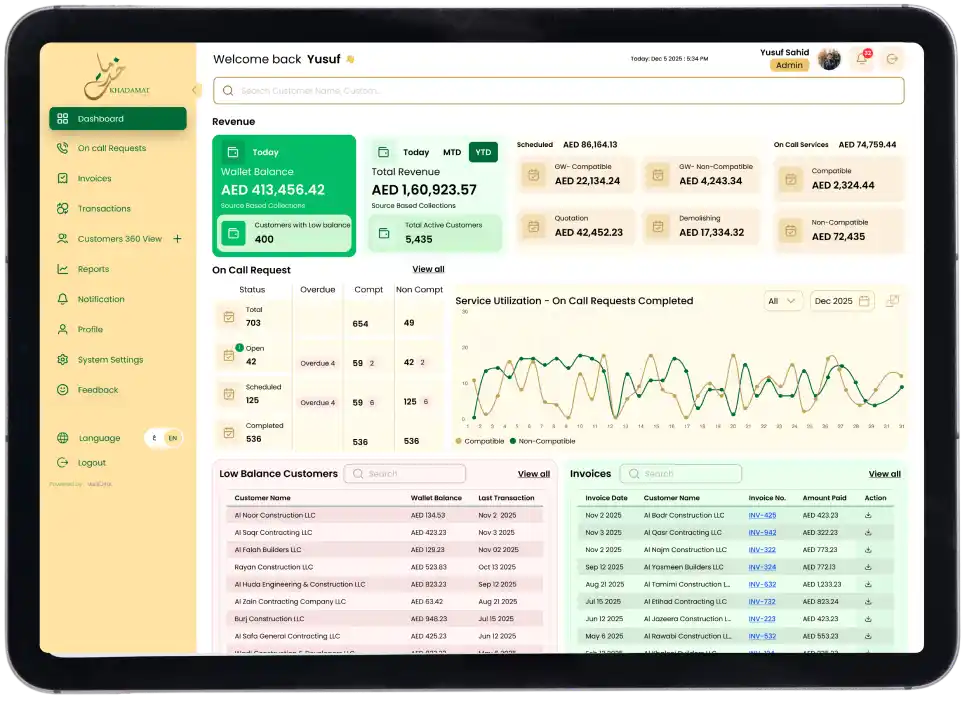Click the Open 42 status icon
The height and width of the screenshot is (702, 967).
tap(229, 355)
